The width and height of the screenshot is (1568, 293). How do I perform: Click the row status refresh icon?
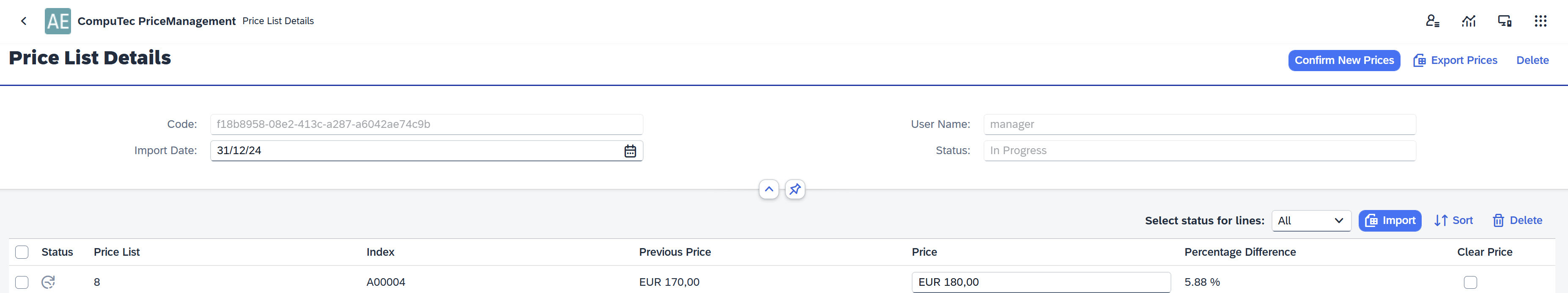pyautogui.click(x=48, y=282)
